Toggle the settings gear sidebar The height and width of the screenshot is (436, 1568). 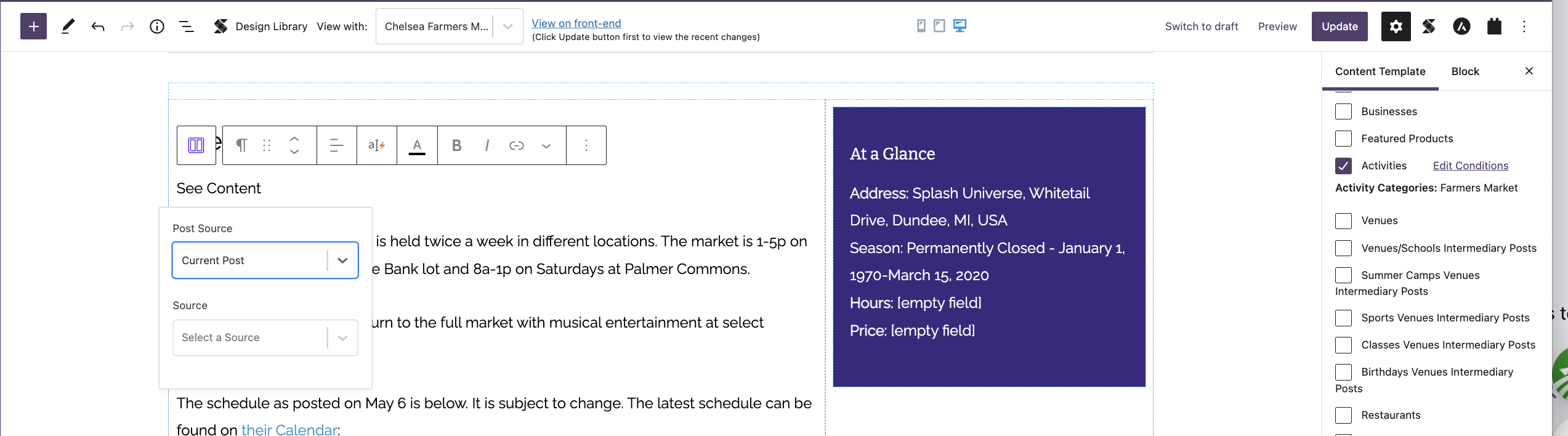click(x=1396, y=26)
